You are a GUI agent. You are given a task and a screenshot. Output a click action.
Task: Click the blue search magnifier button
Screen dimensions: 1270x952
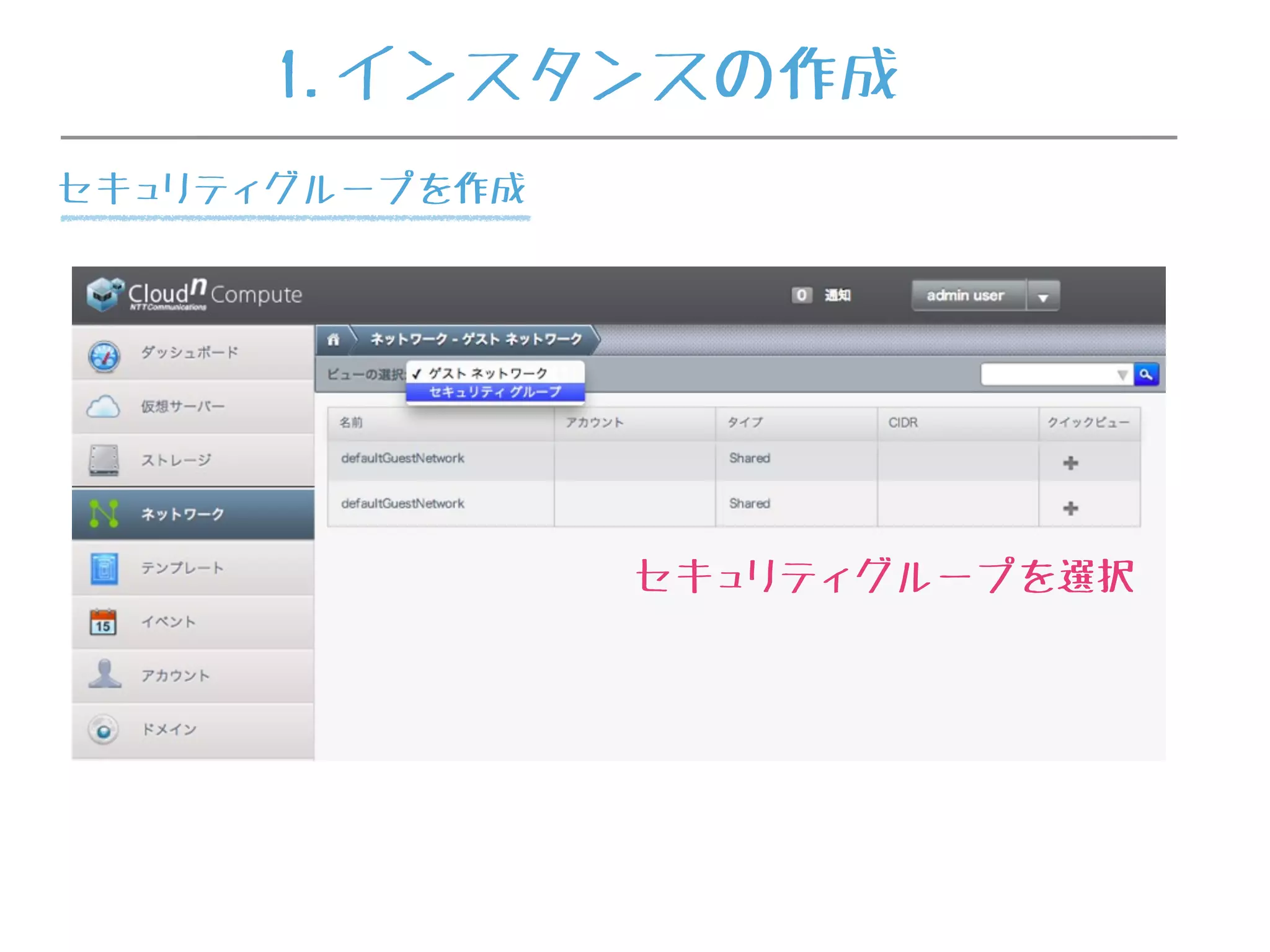tap(1146, 374)
